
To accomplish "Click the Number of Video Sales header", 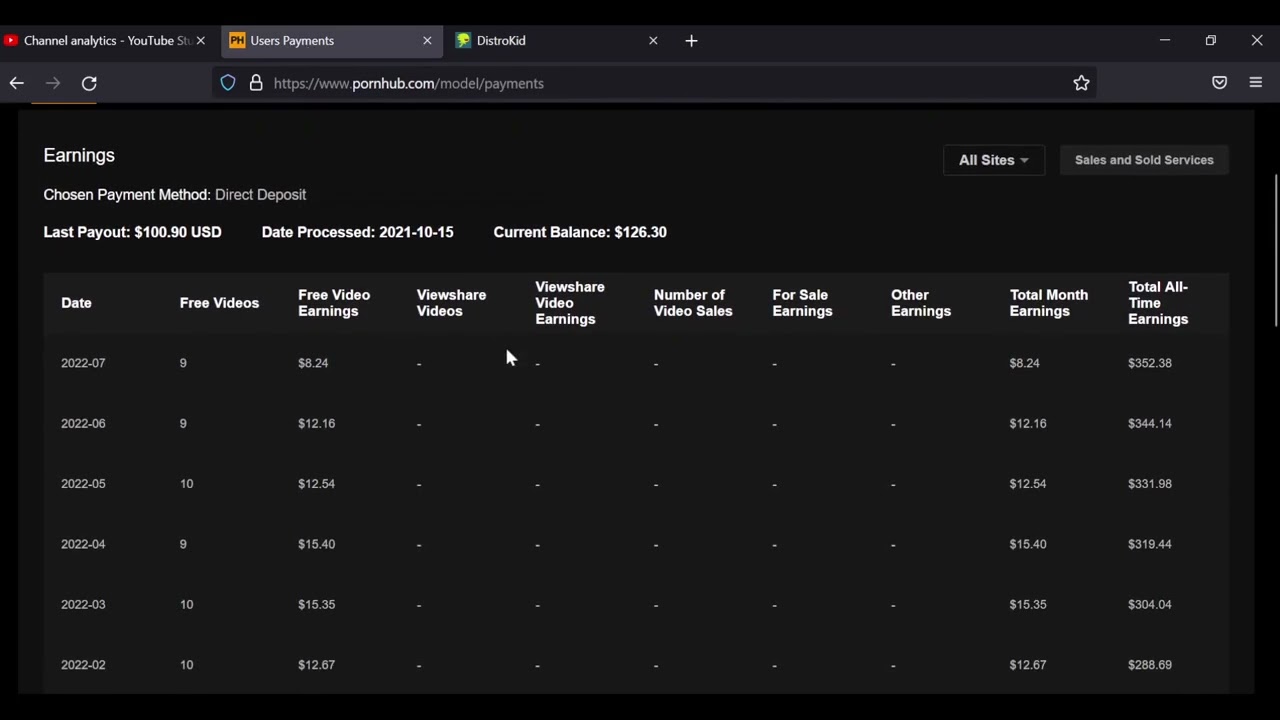I will 693,303.
